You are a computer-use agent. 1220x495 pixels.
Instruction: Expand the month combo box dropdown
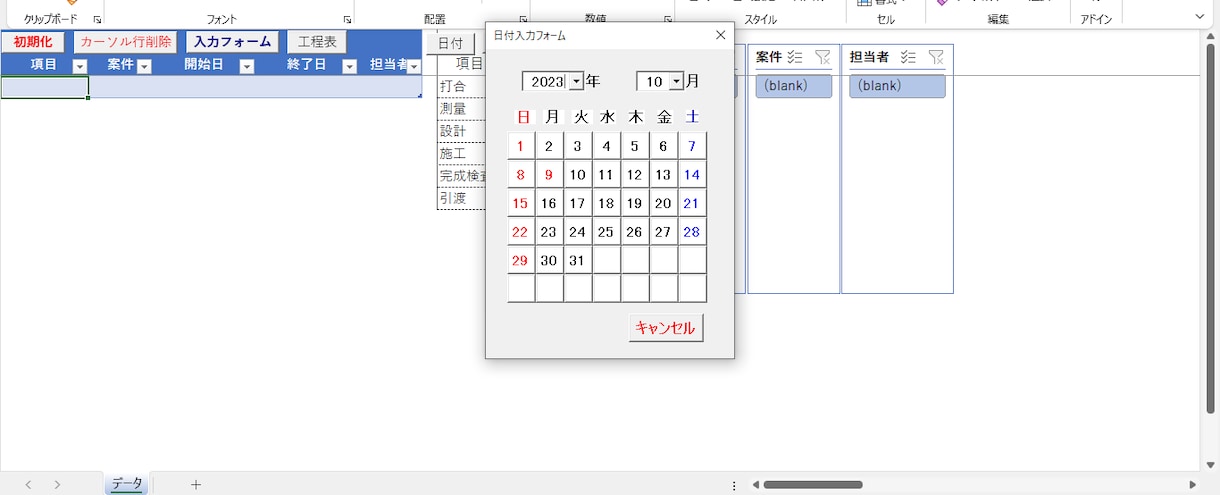point(677,81)
